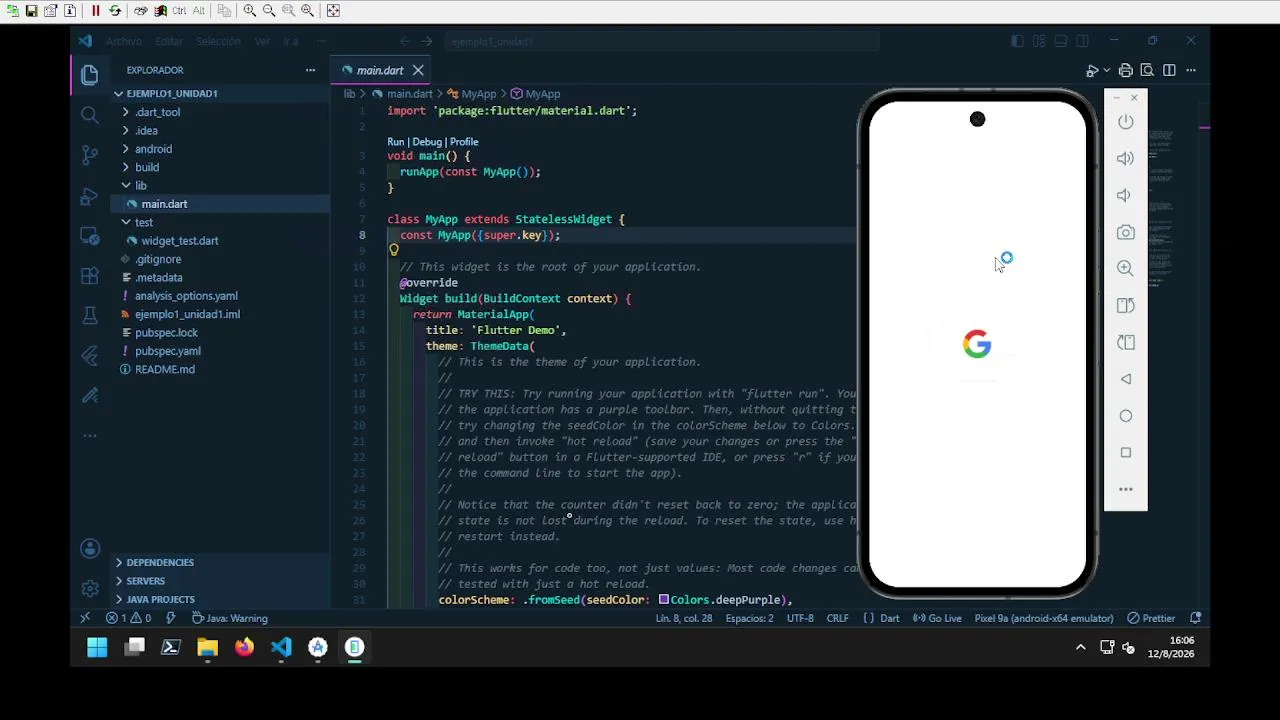Click the Debug CodeLens link above main()
Image resolution: width=1280 pixels, height=720 pixels.
[x=427, y=142]
